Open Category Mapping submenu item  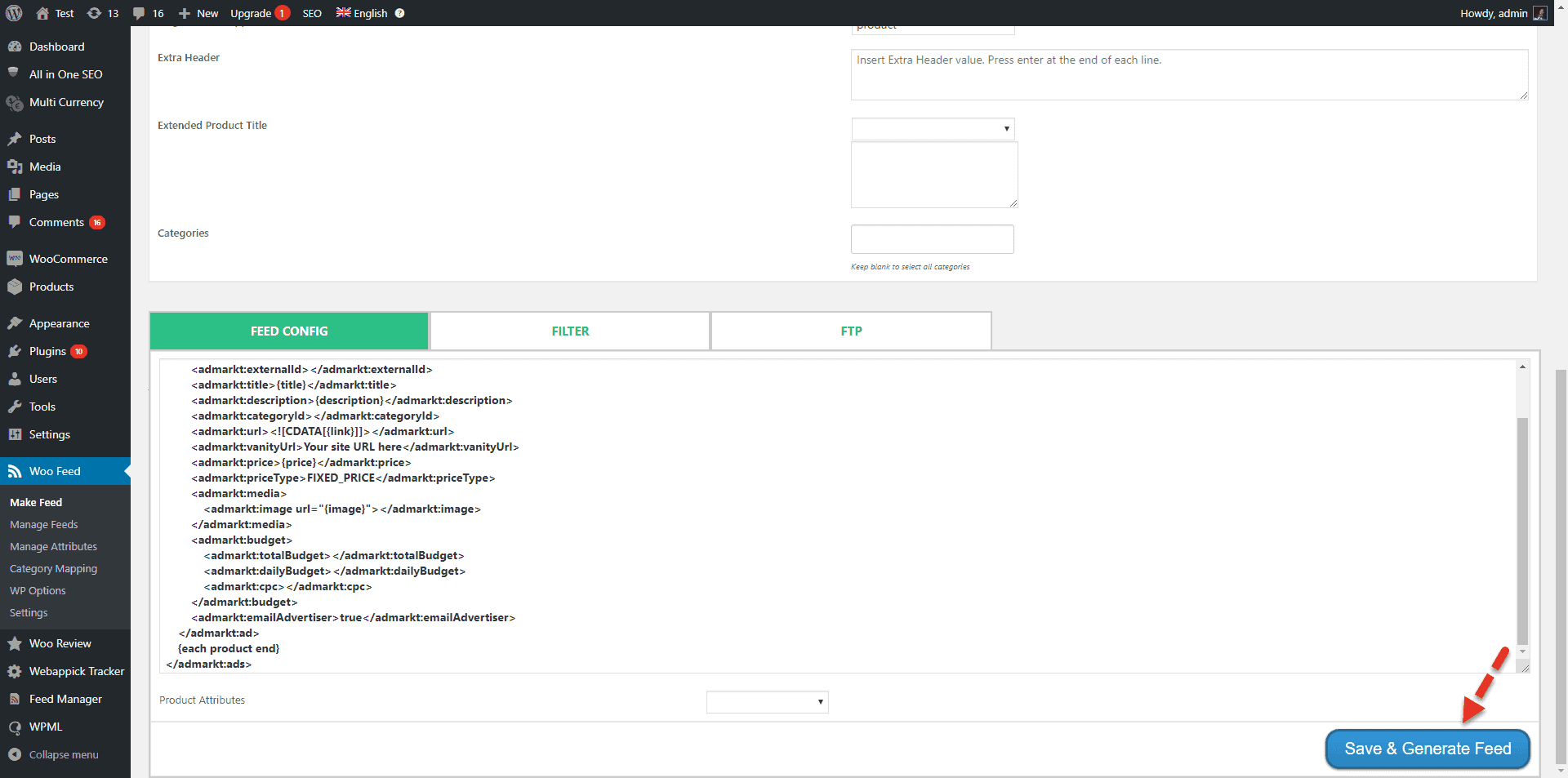click(53, 568)
